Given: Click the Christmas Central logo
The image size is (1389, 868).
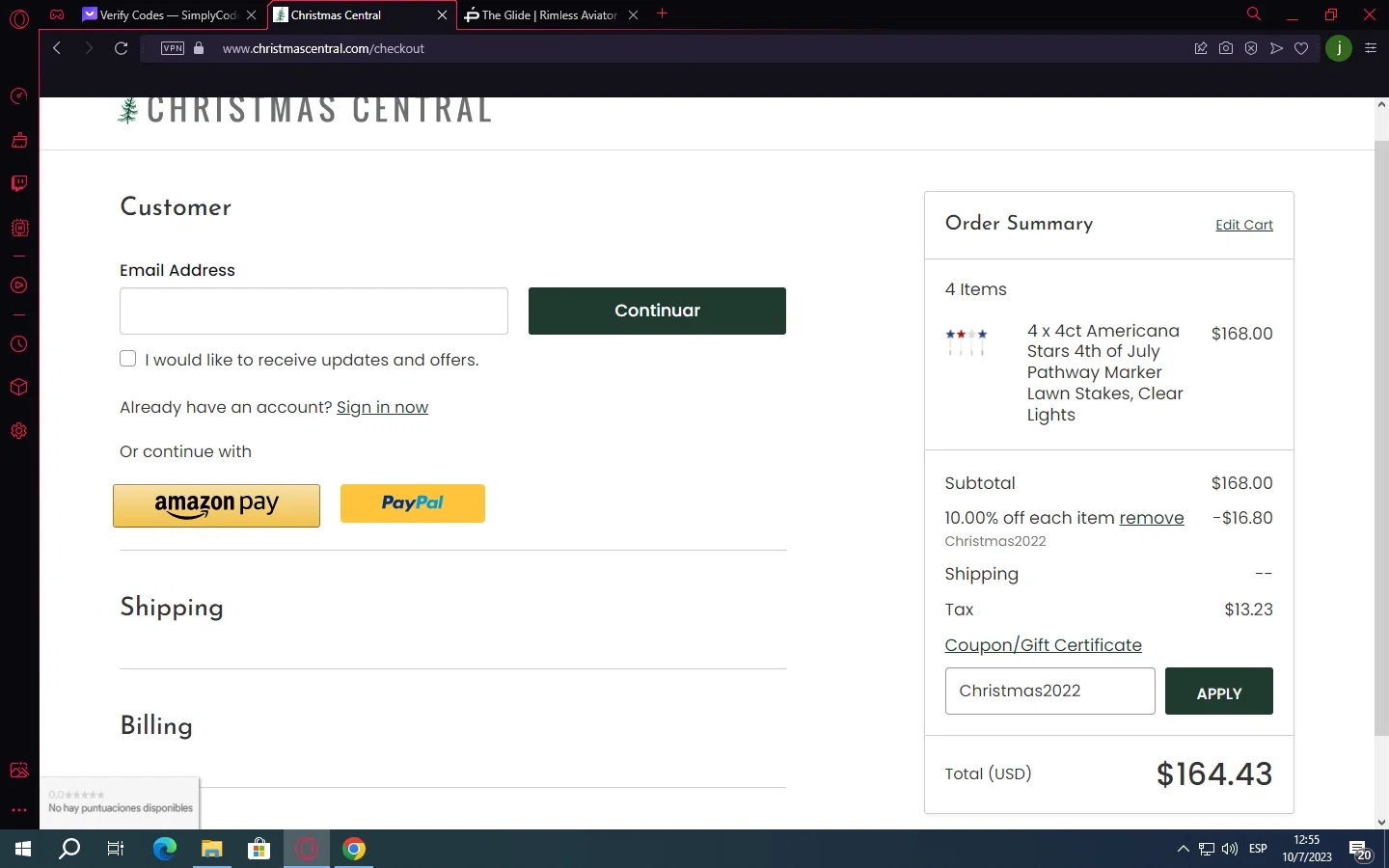Looking at the screenshot, I should pyautogui.click(x=304, y=109).
